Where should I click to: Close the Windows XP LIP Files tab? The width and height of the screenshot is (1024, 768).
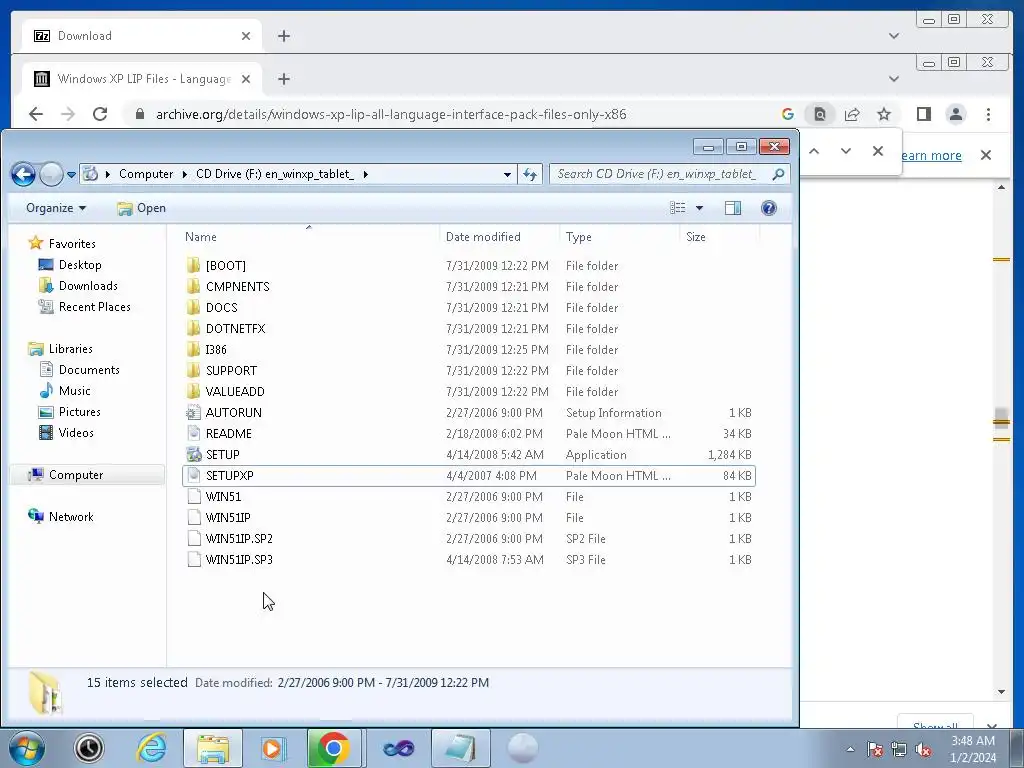coord(246,79)
